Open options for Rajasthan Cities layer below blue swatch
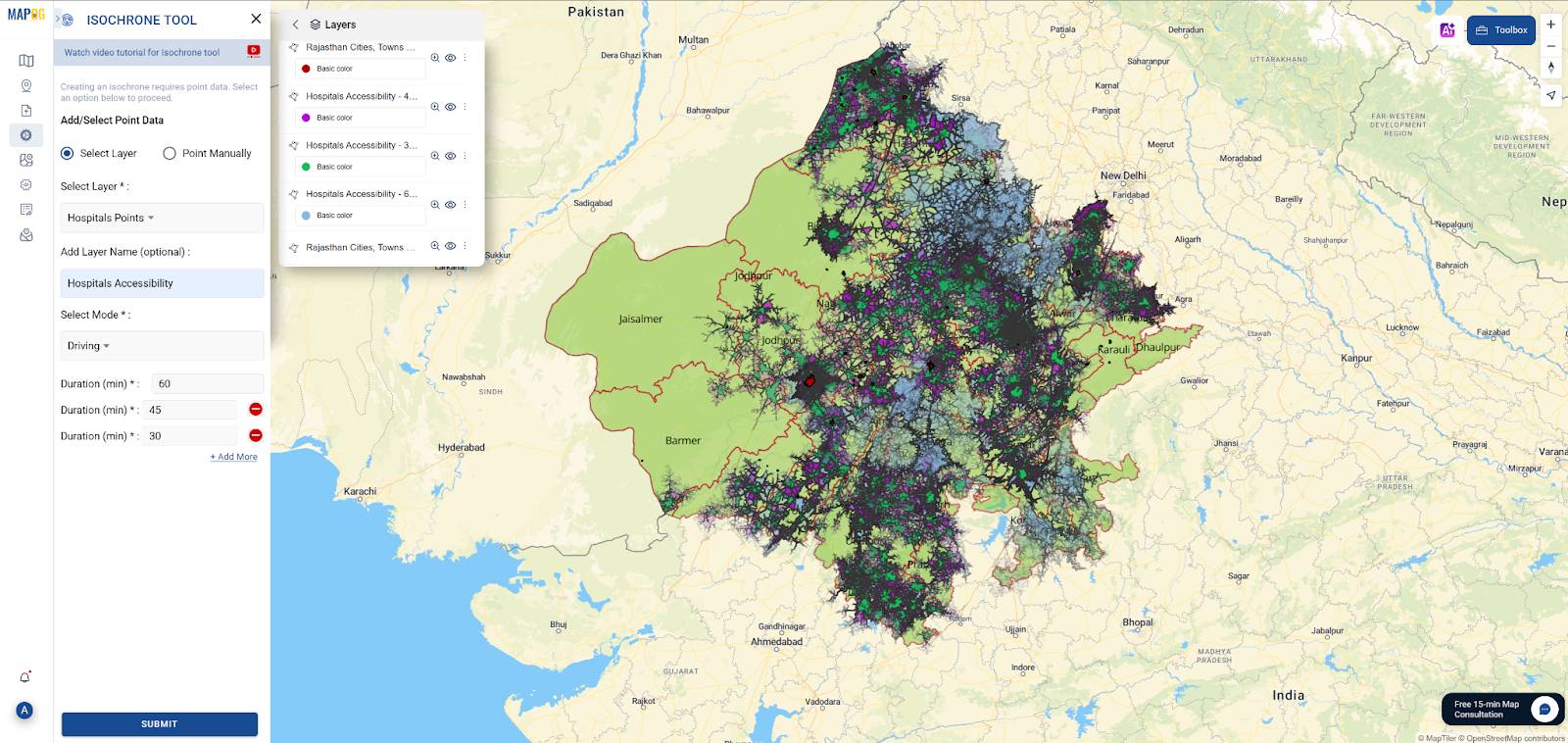This screenshot has width=1568, height=743. tap(465, 246)
